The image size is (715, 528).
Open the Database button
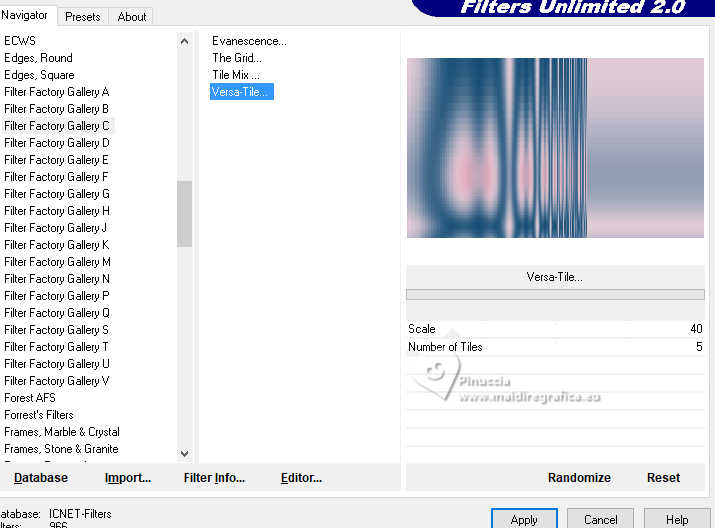point(41,478)
